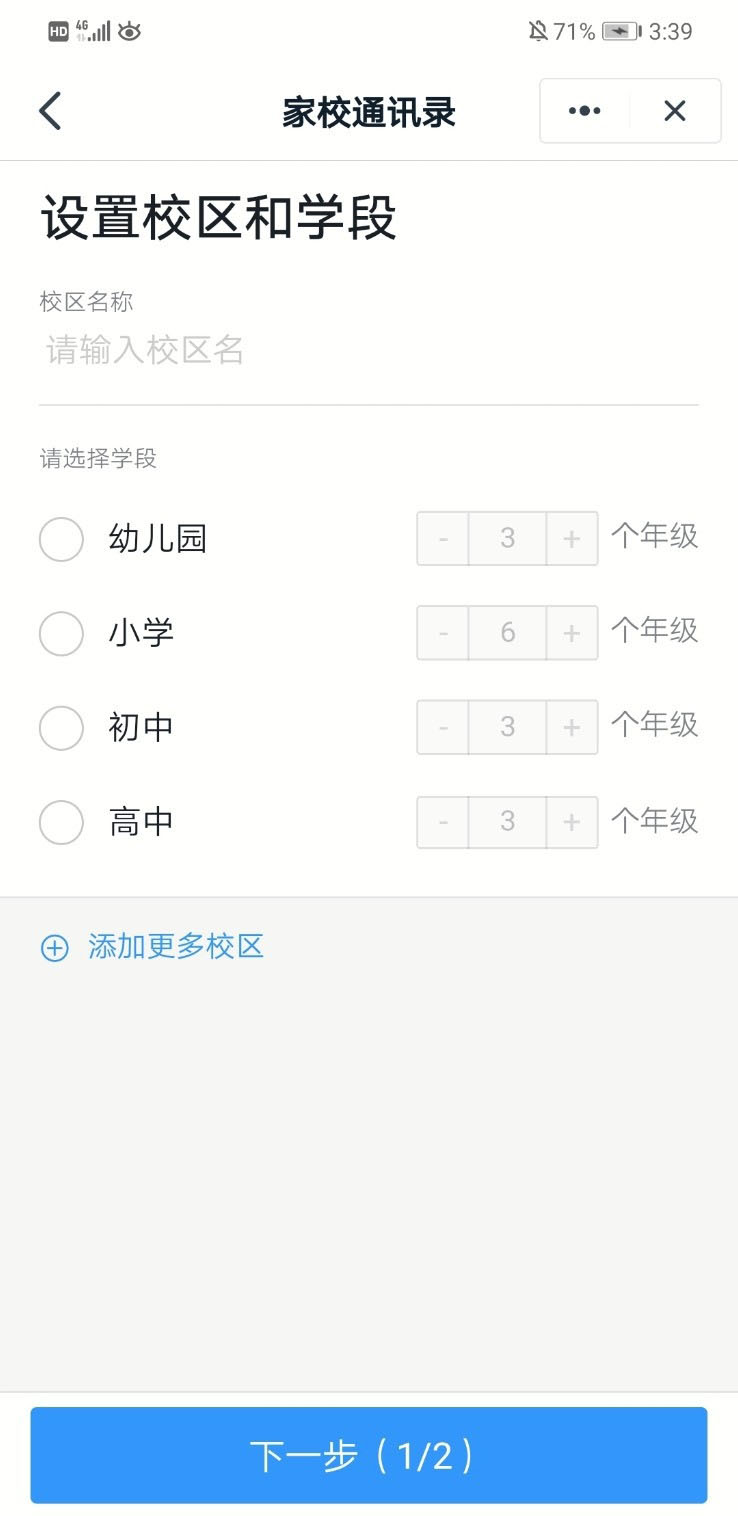
Task: Choose the 高中 school stage option
Action: pyautogui.click(x=61, y=823)
